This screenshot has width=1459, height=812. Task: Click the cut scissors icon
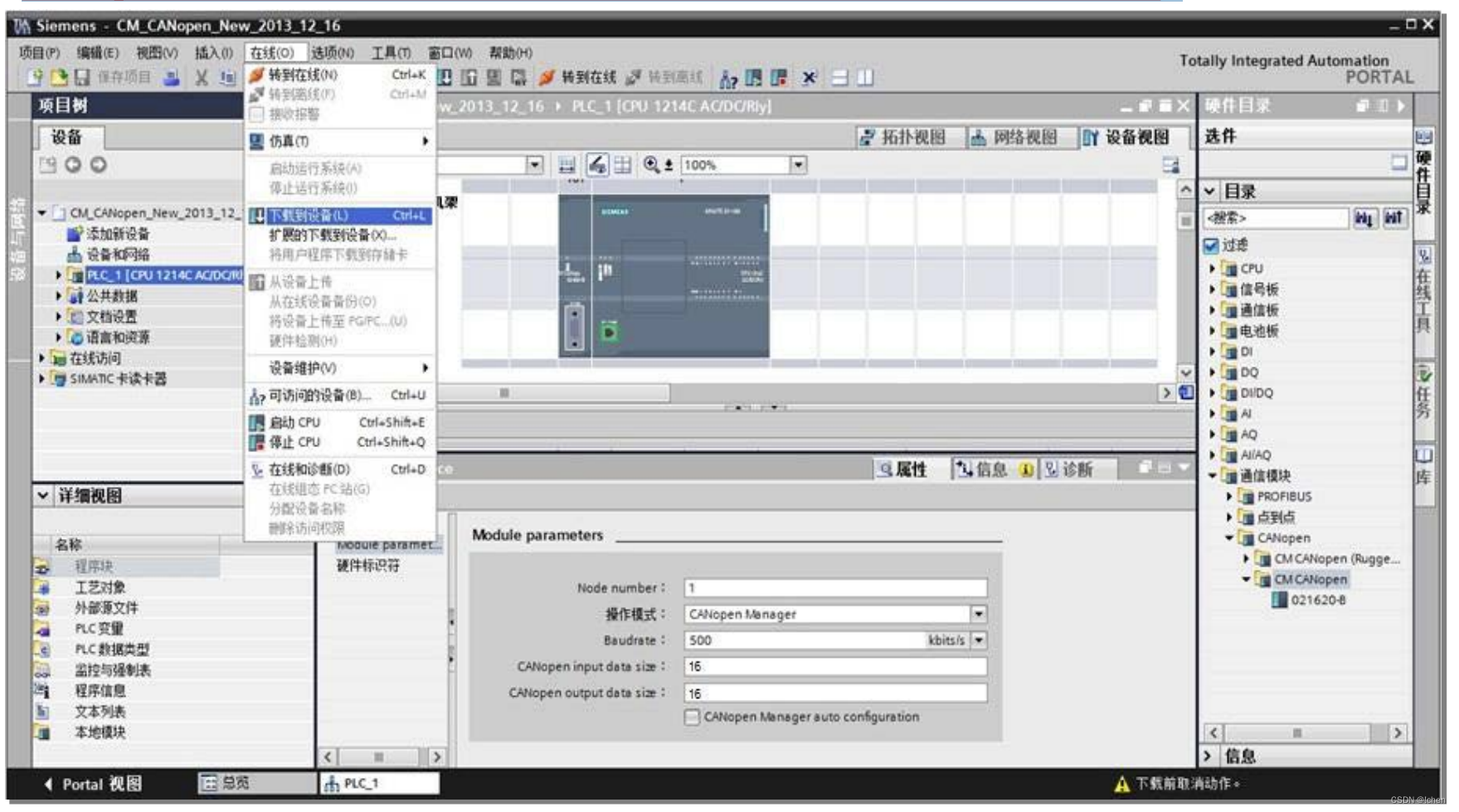(x=202, y=78)
